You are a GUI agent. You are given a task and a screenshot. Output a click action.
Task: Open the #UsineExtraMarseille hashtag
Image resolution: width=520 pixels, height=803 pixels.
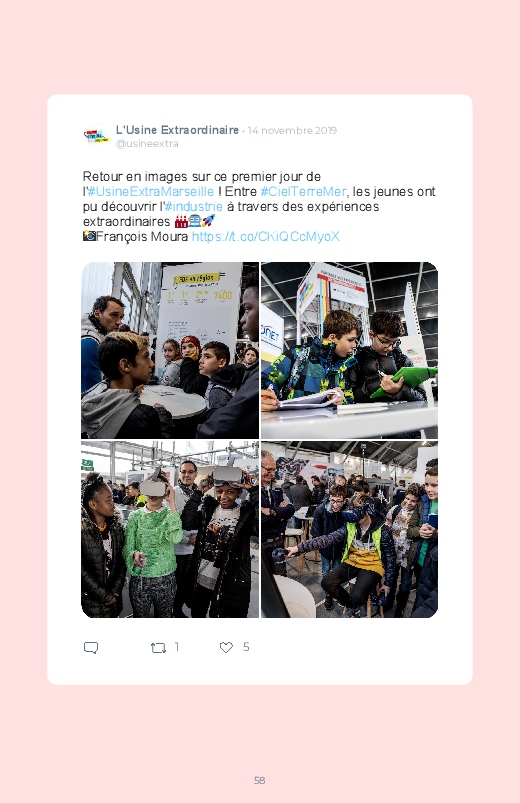coord(151,192)
